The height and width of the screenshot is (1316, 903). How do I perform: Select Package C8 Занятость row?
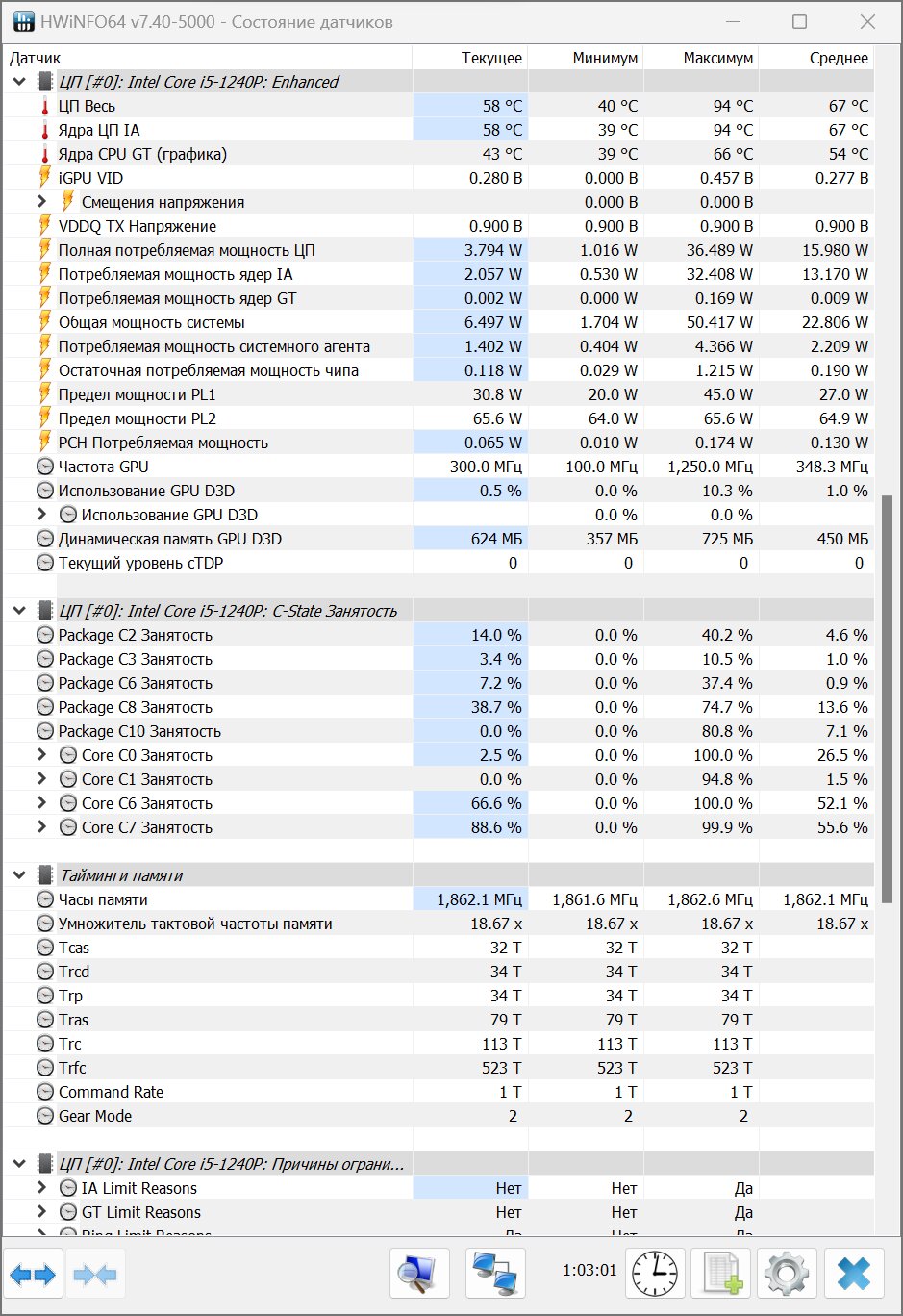pos(439,707)
